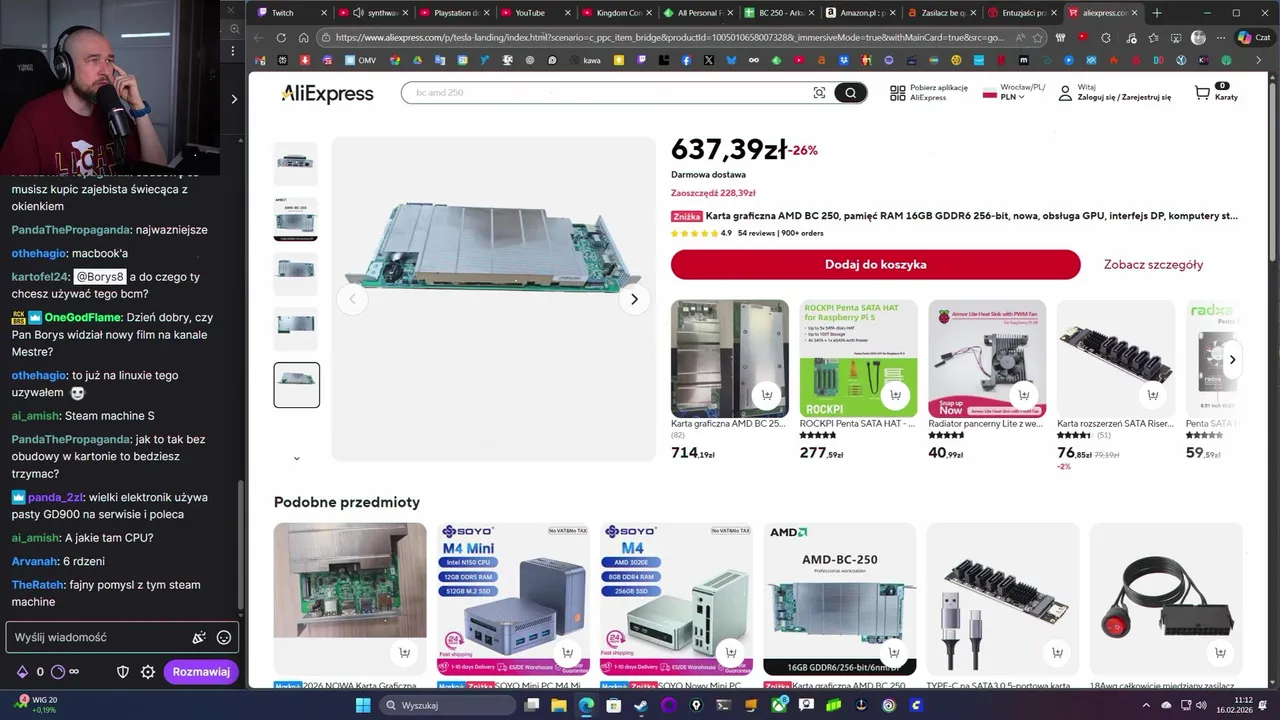Open Wrocław/PL/PLN region currency dropdown

pyautogui.click(x=1014, y=92)
